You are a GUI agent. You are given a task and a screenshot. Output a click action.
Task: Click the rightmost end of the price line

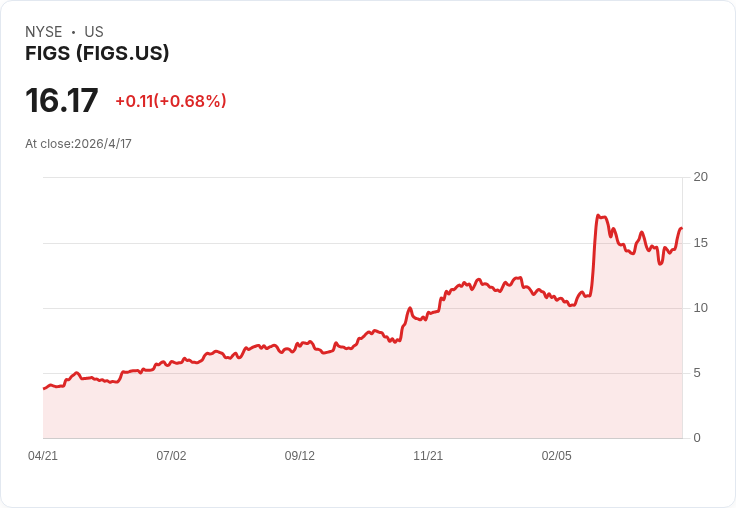click(681, 228)
